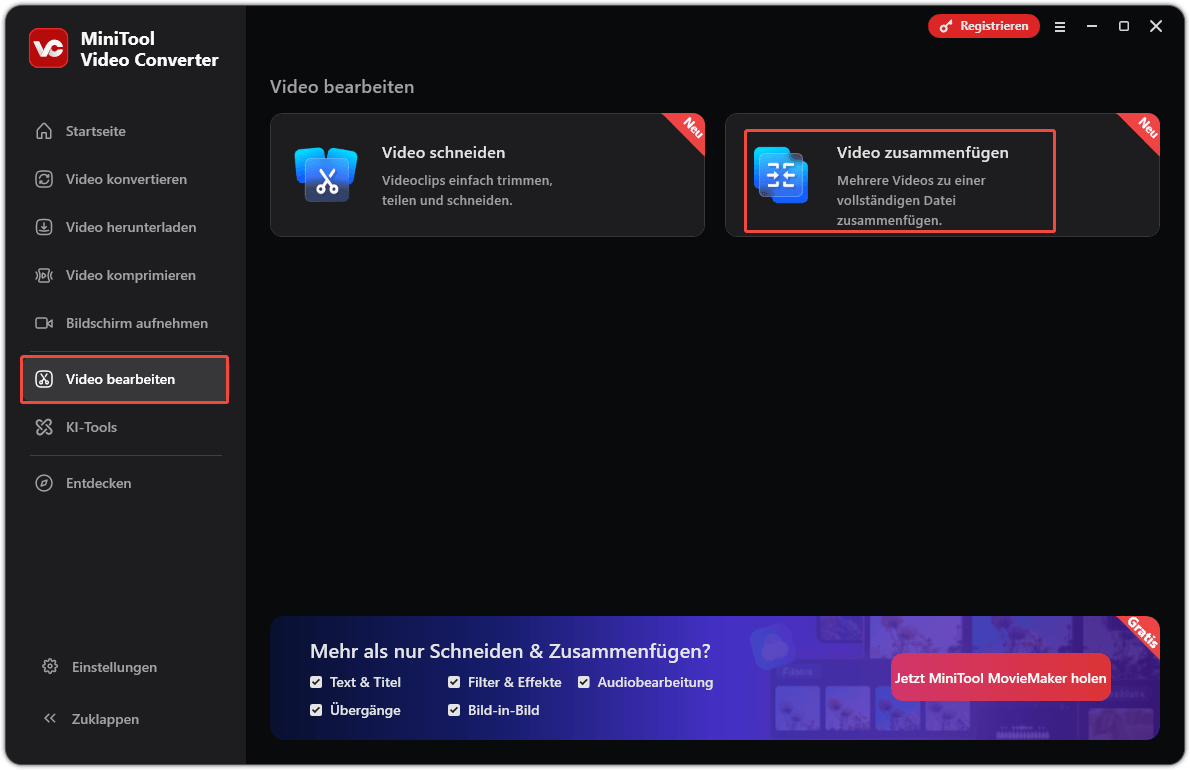This screenshot has width=1190, height=770.
Task: Click text 'Mehrere Videos zu einer'
Action: point(911,181)
